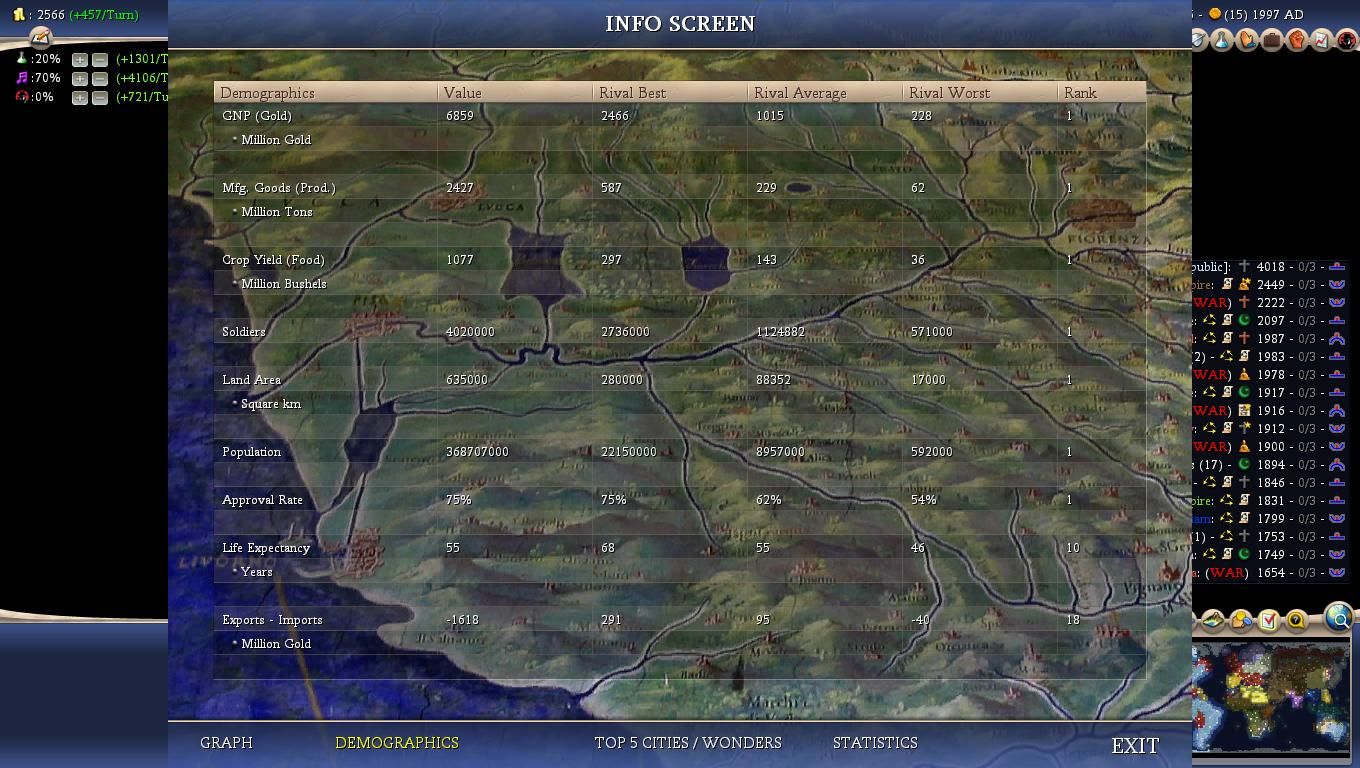This screenshot has height=768, width=1360.
Task: Select the Mfg. Goods (Prod.) row label
Action: 279,188
